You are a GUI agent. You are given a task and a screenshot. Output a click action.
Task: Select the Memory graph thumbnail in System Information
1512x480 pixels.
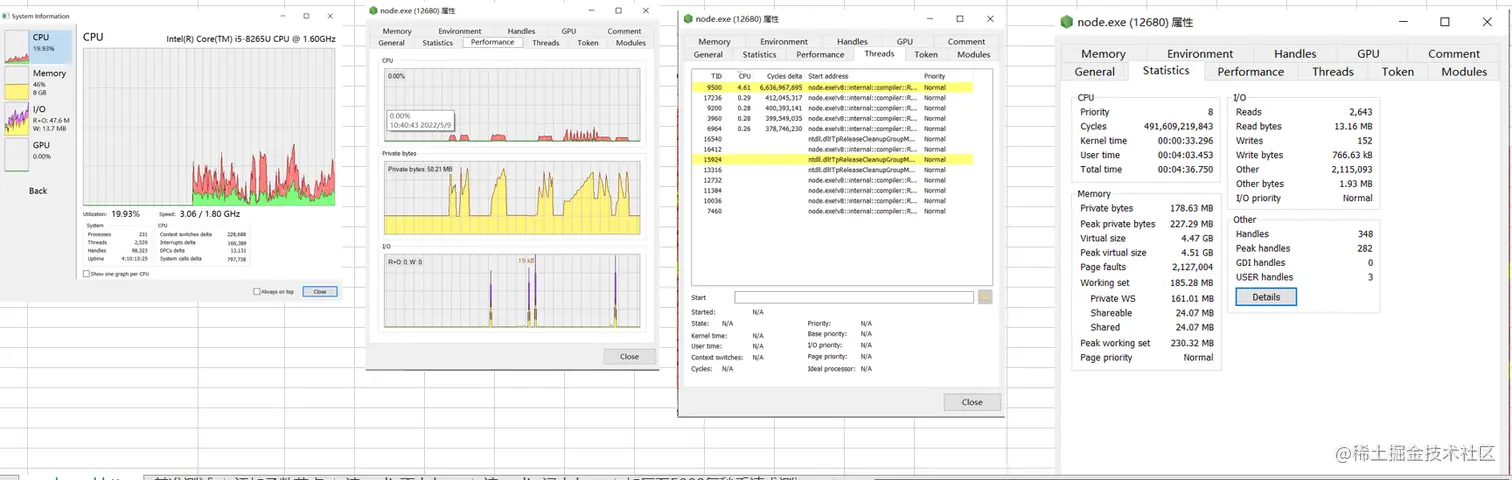[17, 83]
